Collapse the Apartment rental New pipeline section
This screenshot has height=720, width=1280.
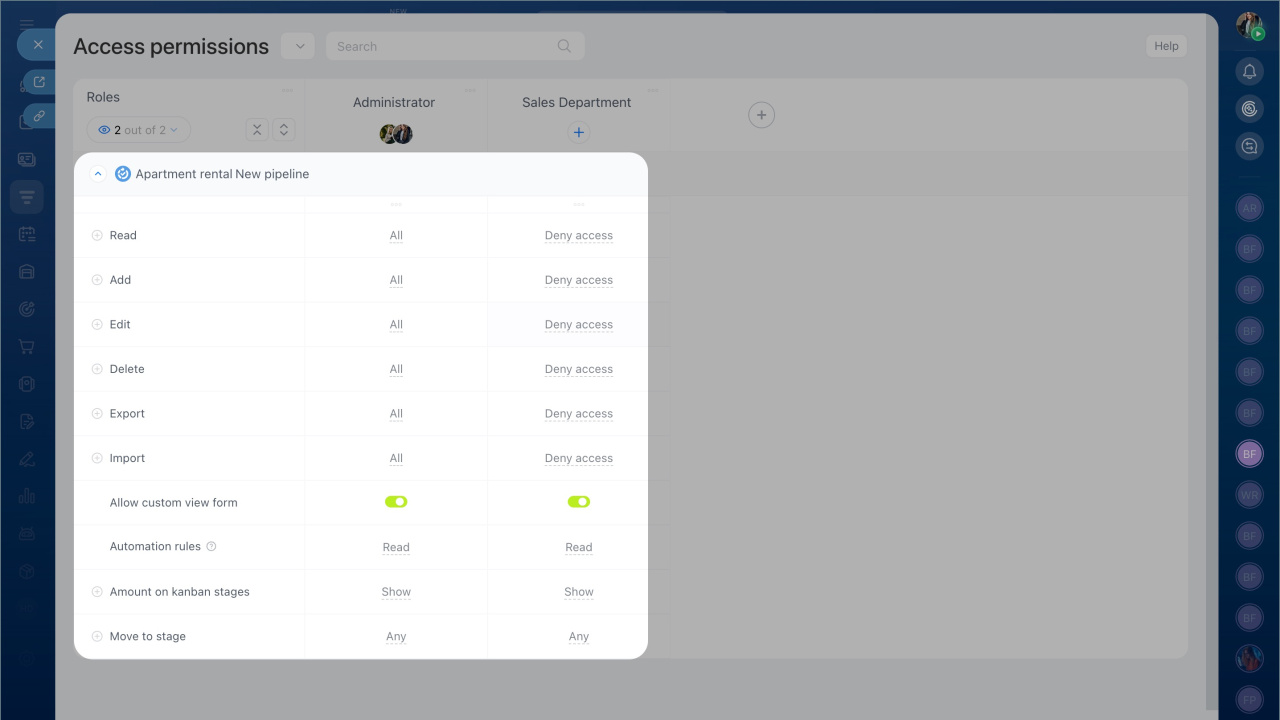point(98,174)
